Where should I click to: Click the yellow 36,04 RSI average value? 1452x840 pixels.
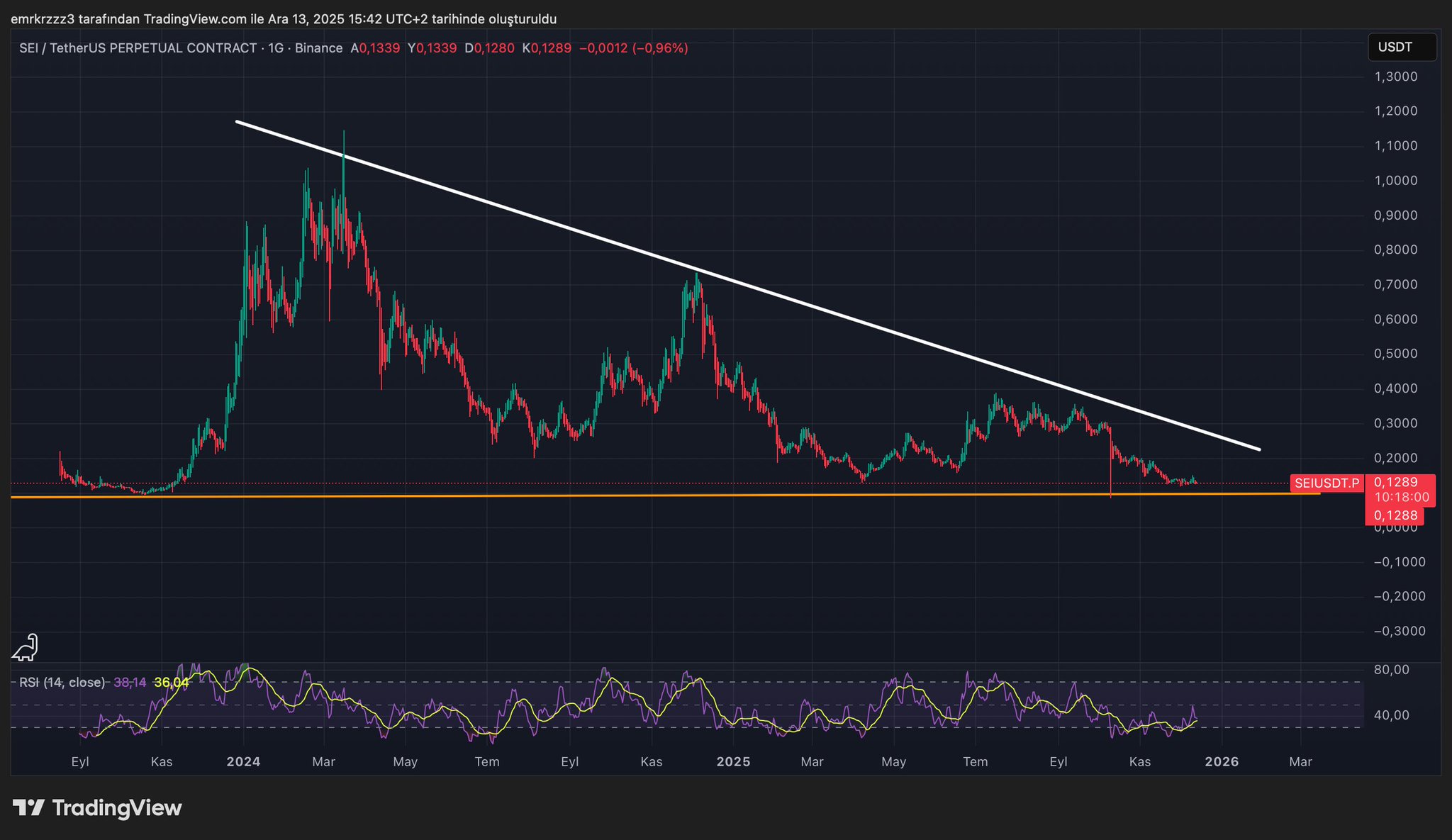pyautogui.click(x=172, y=683)
